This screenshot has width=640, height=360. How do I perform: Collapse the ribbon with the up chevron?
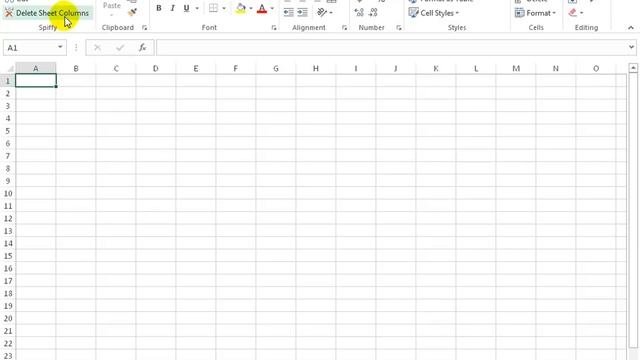631,28
